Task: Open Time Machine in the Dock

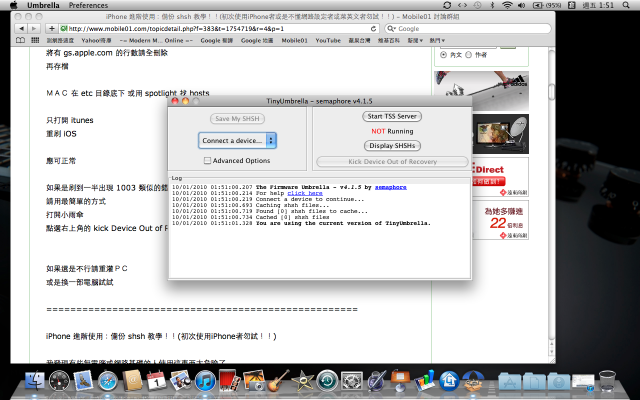Action: click(327, 380)
